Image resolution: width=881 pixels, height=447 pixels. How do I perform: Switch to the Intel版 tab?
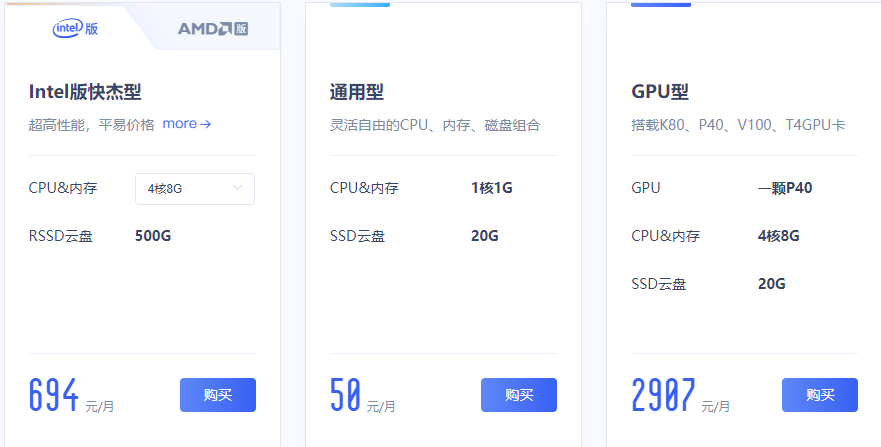[75, 28]
